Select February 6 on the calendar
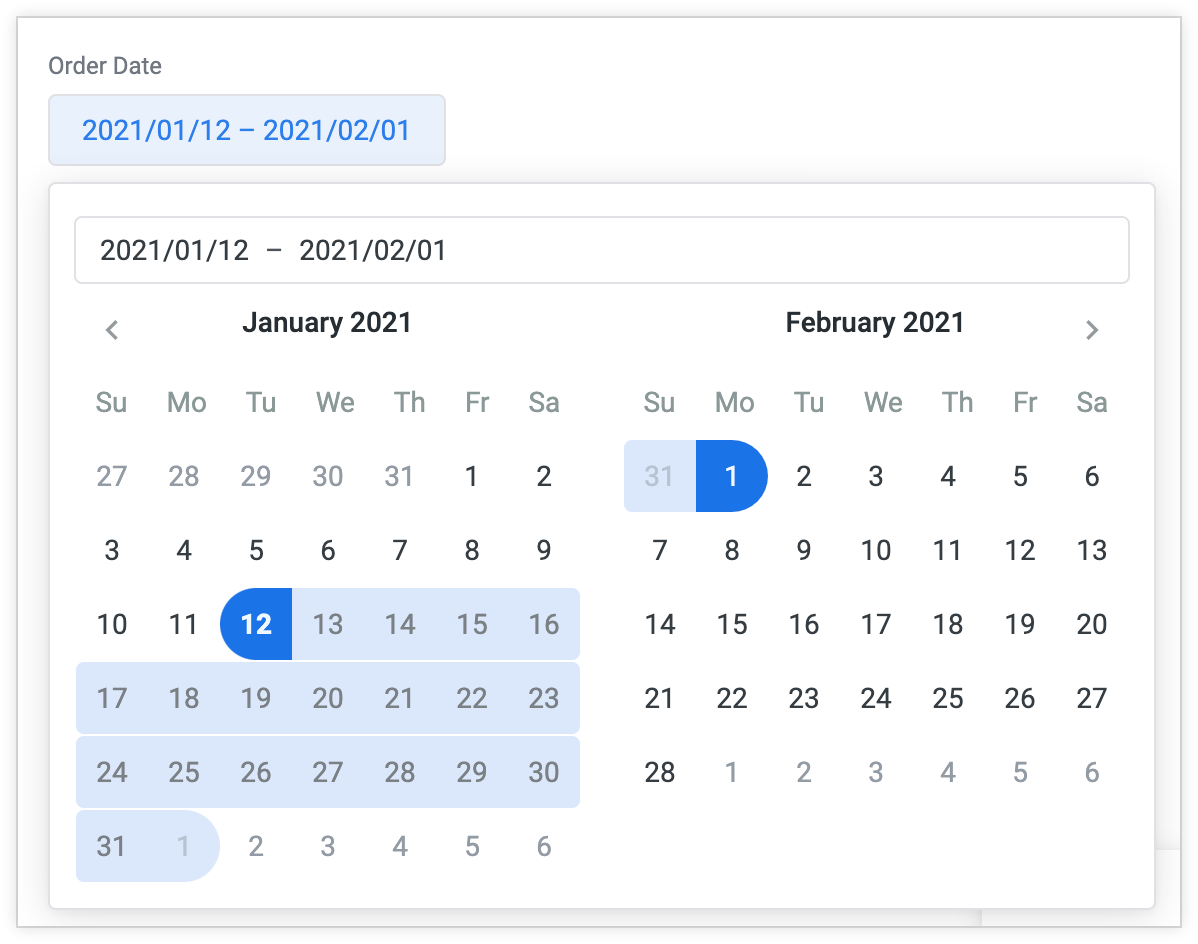 pyautogui.click(x=1091, y=477)
